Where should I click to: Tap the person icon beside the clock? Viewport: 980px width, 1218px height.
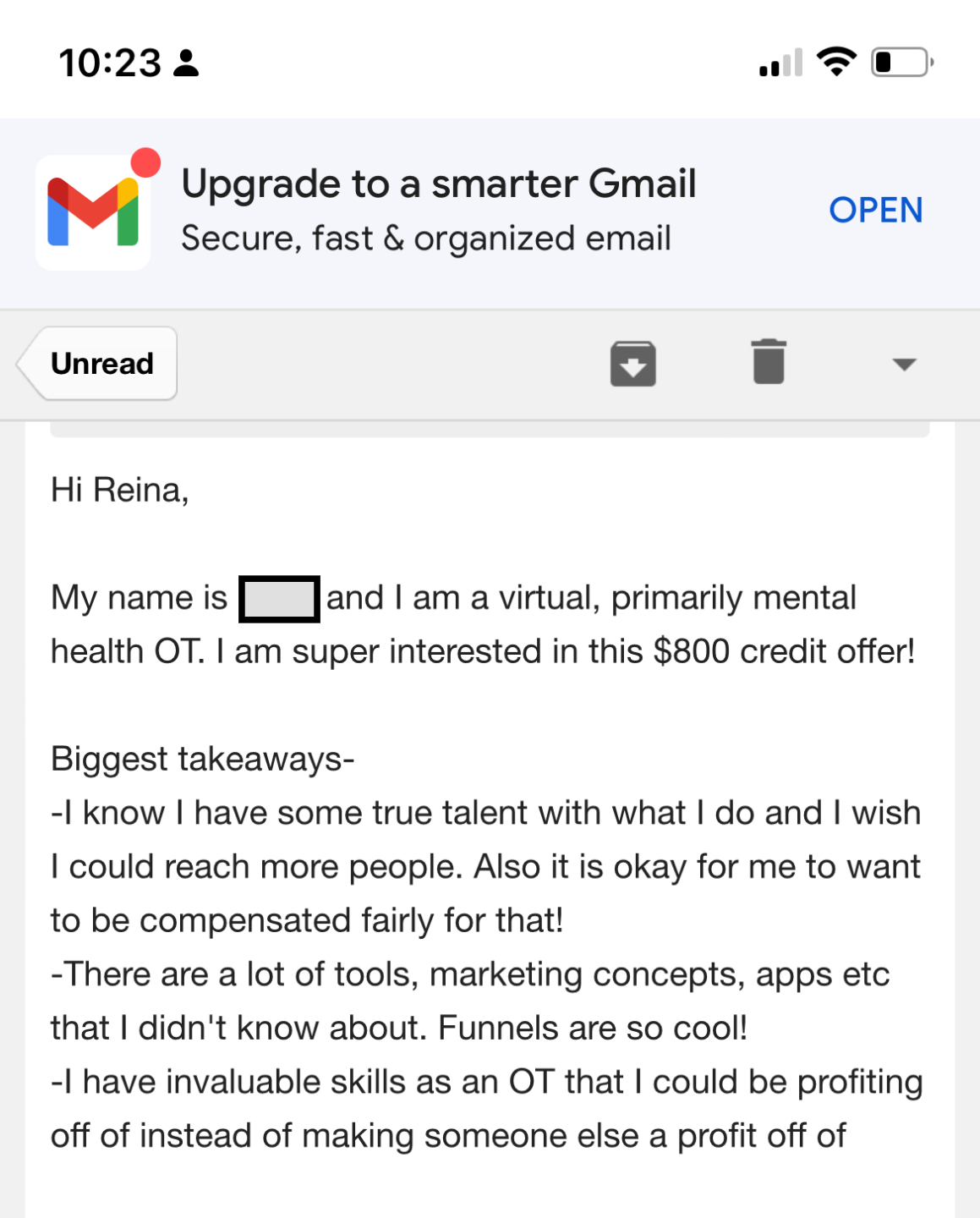(186, 63)
